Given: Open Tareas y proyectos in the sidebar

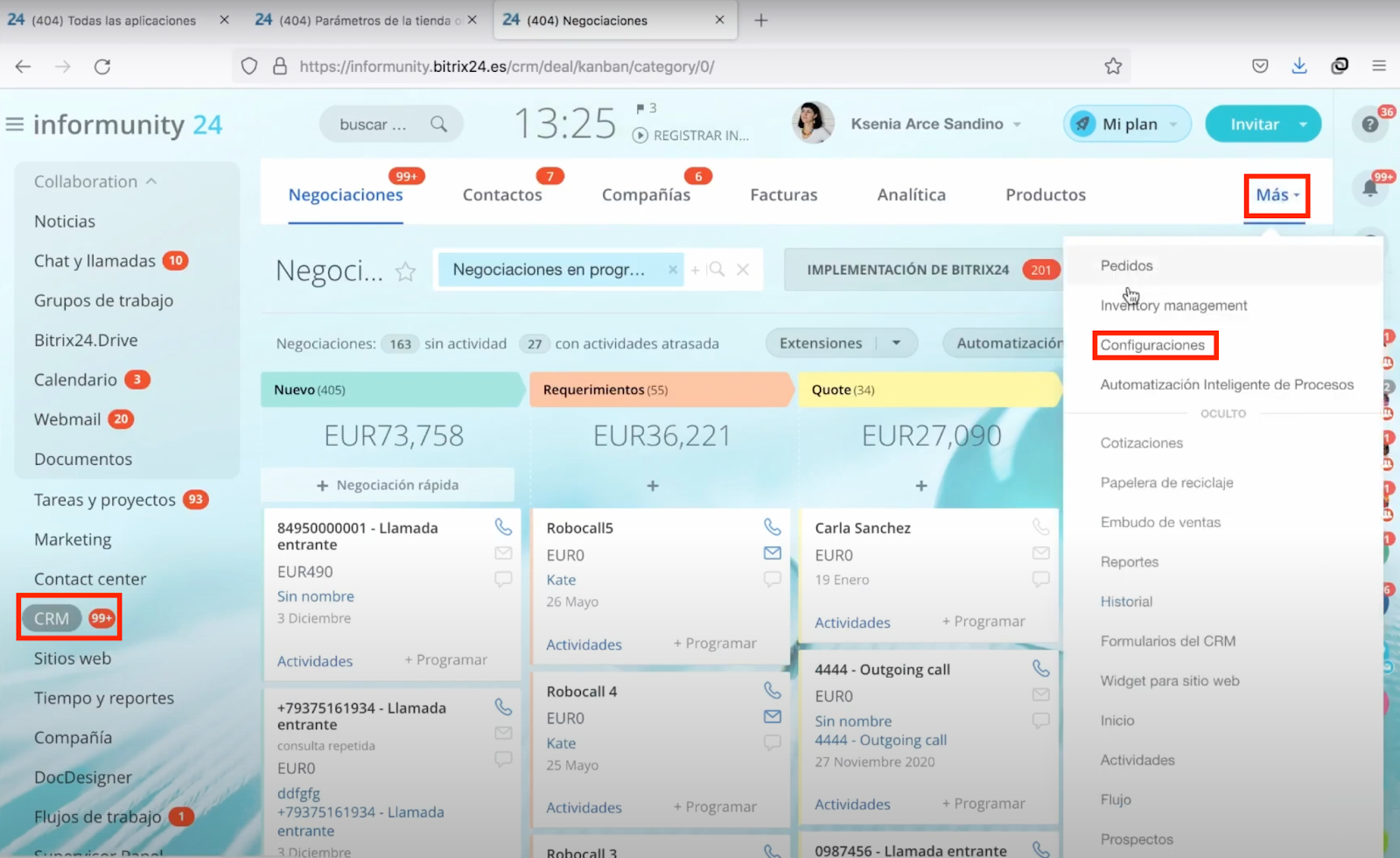Looking at the screenshot, I should coord(105,500).
